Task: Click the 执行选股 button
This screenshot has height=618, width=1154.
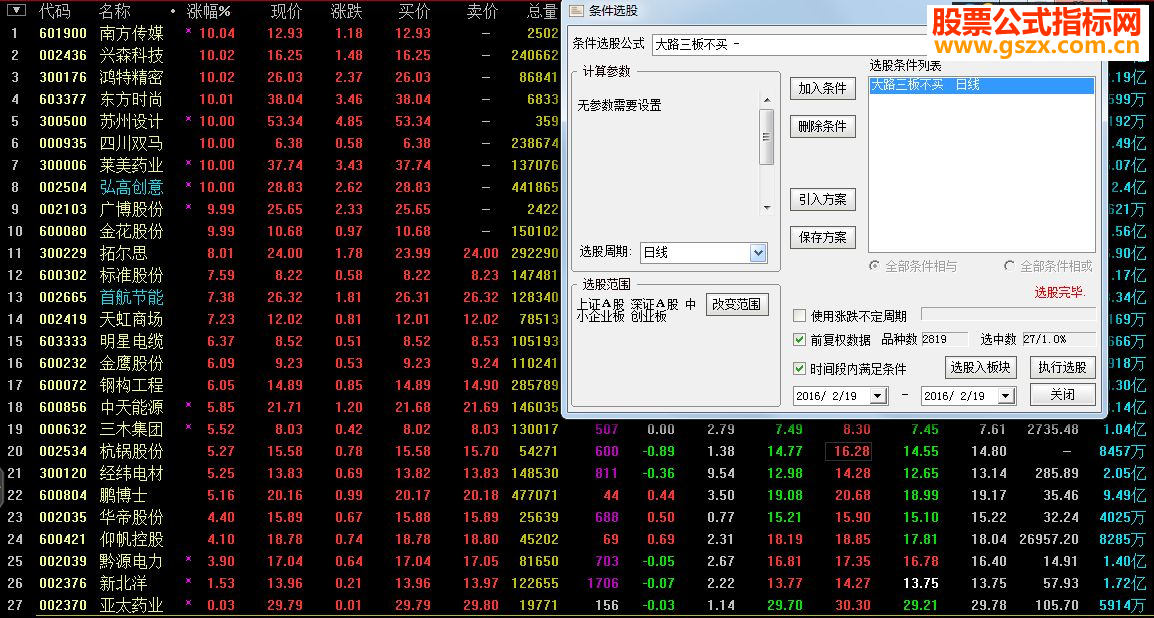Action: 1063,367
